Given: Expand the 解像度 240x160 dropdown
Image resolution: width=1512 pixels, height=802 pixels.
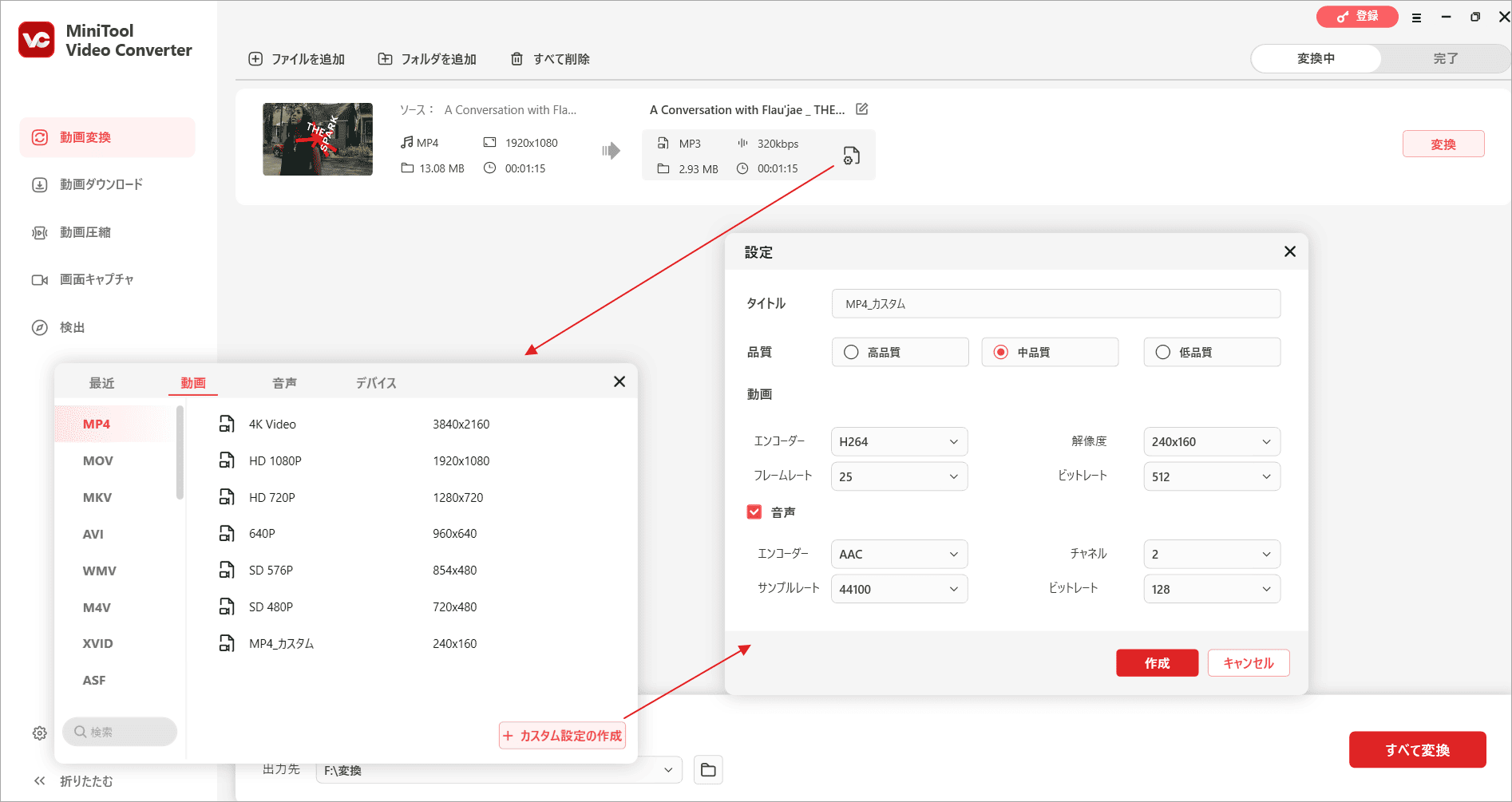Looking at the screenshot, I should (1212, 441).
